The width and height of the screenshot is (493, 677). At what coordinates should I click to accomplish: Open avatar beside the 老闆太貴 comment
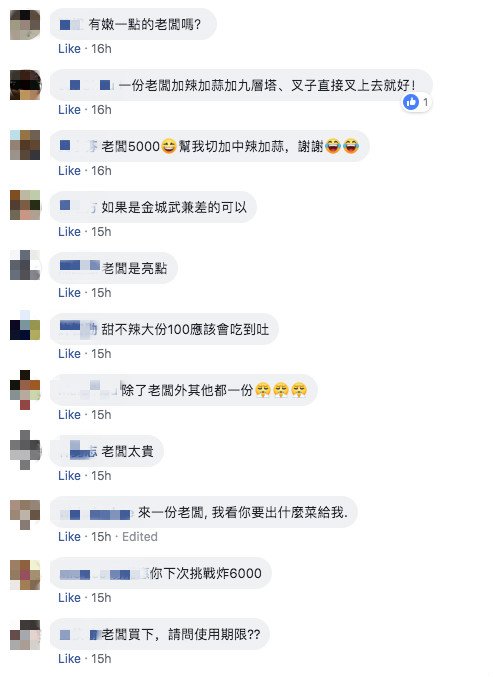click(25, 450)
